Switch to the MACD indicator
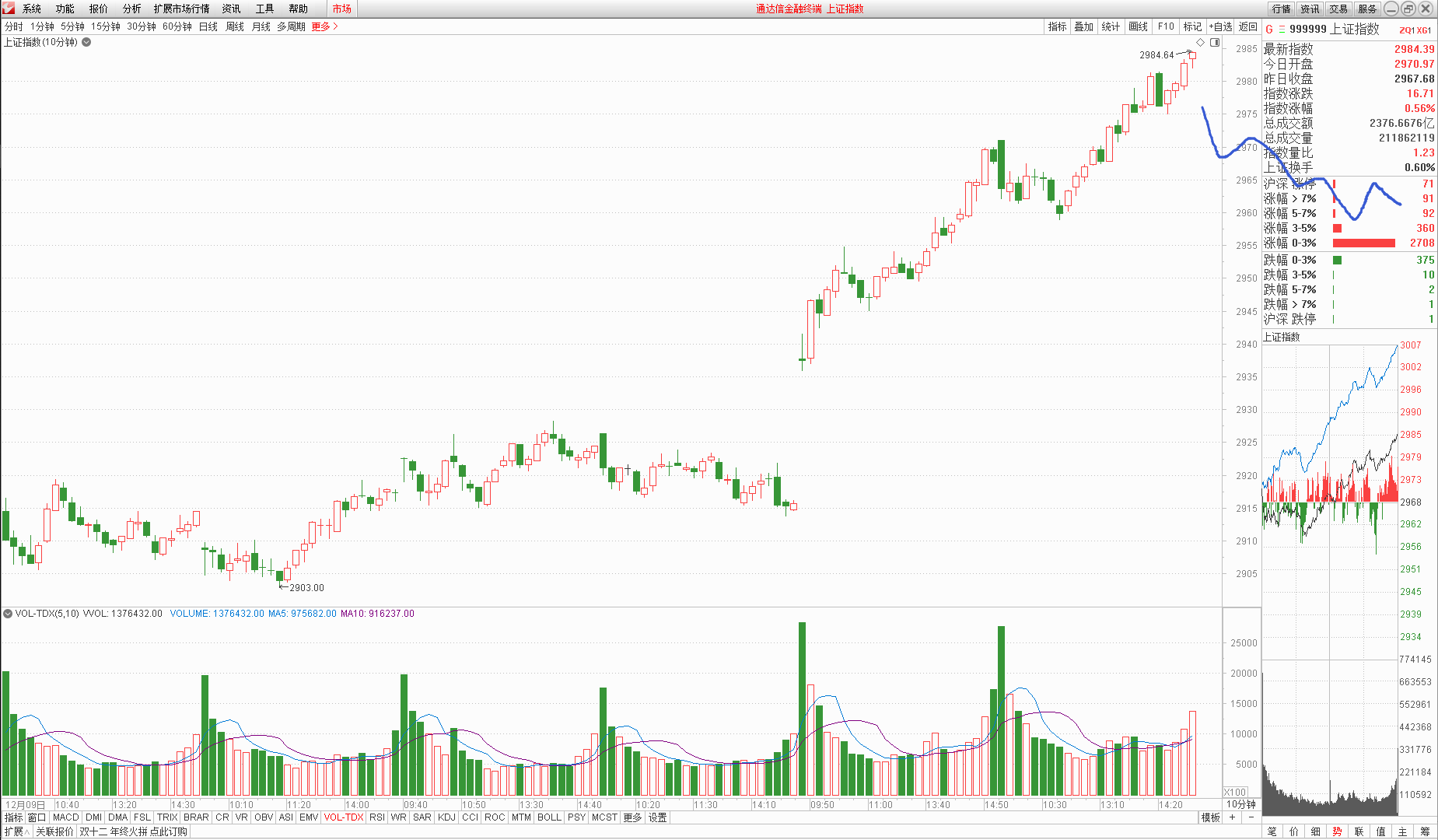The image size is (1438, 840). tap(65, 817)
